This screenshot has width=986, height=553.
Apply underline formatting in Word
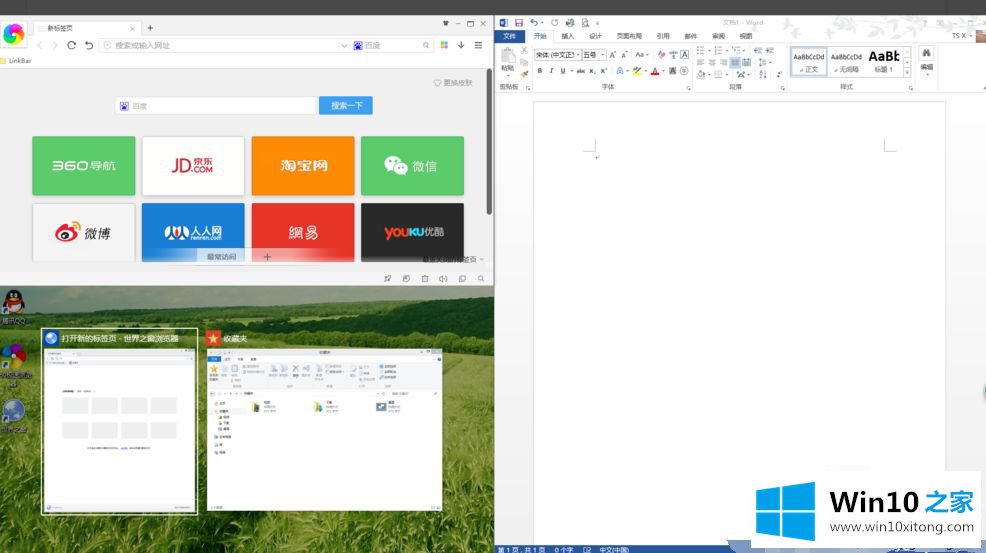(563, 71)
